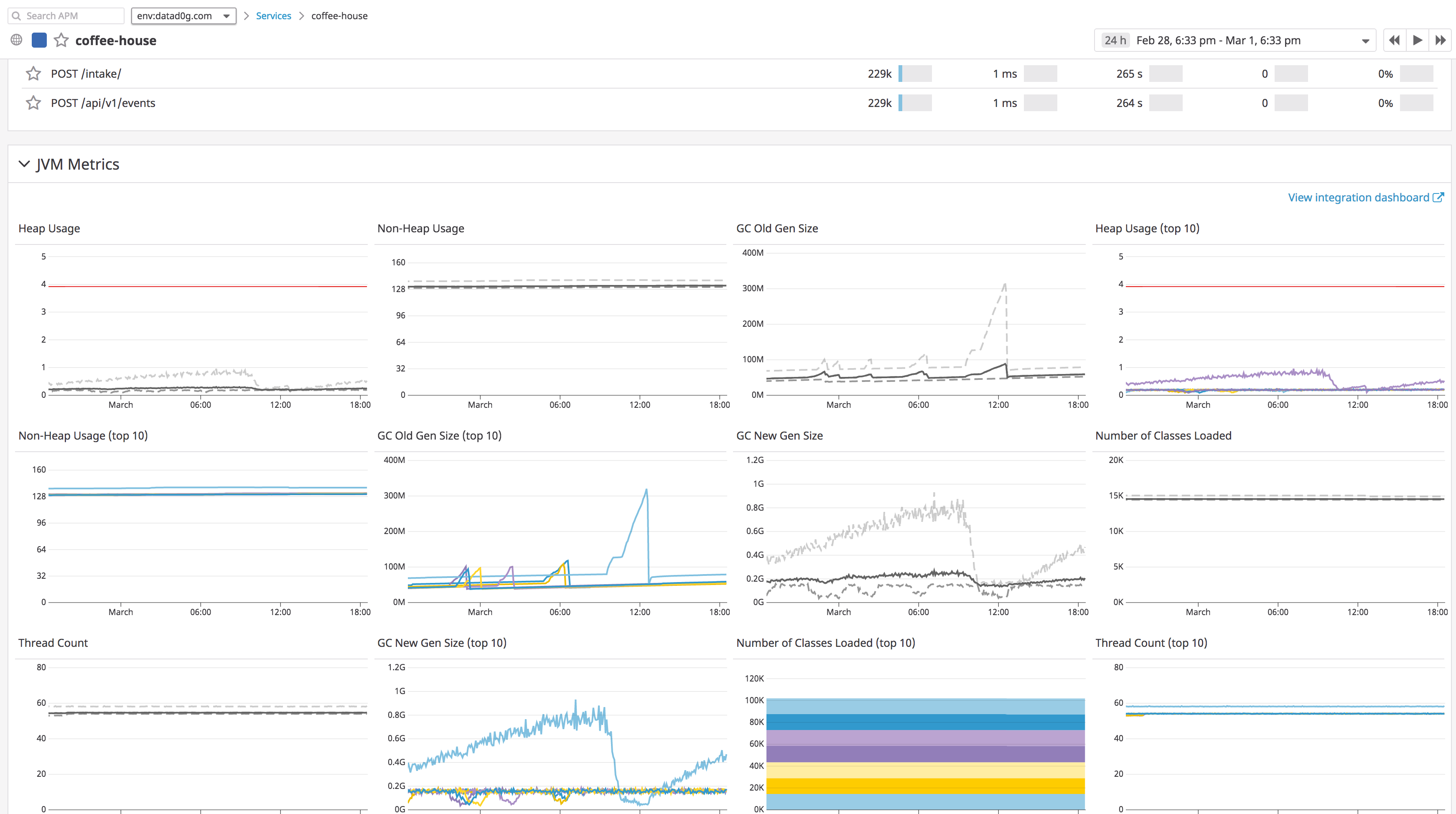Click the Thread Count (top 10) title
This screenshot has height=814, width=1456.
1151,643
